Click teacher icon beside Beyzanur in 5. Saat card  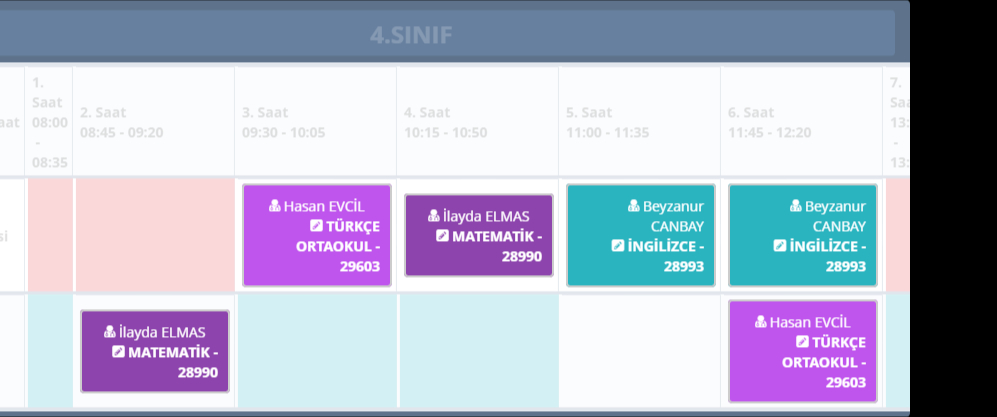click(x=634, y=206)
